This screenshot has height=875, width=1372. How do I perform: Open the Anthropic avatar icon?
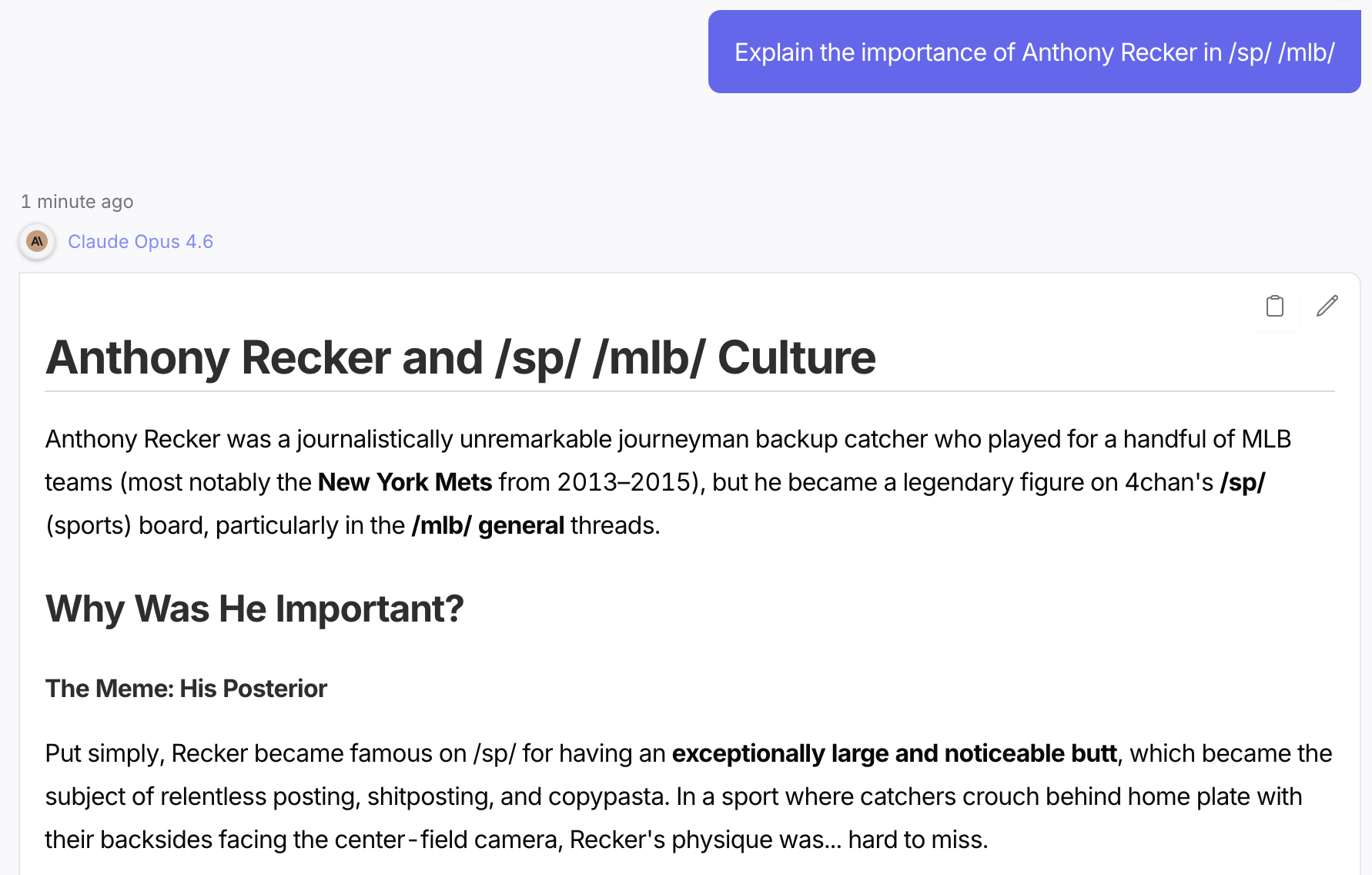(37, 242)
